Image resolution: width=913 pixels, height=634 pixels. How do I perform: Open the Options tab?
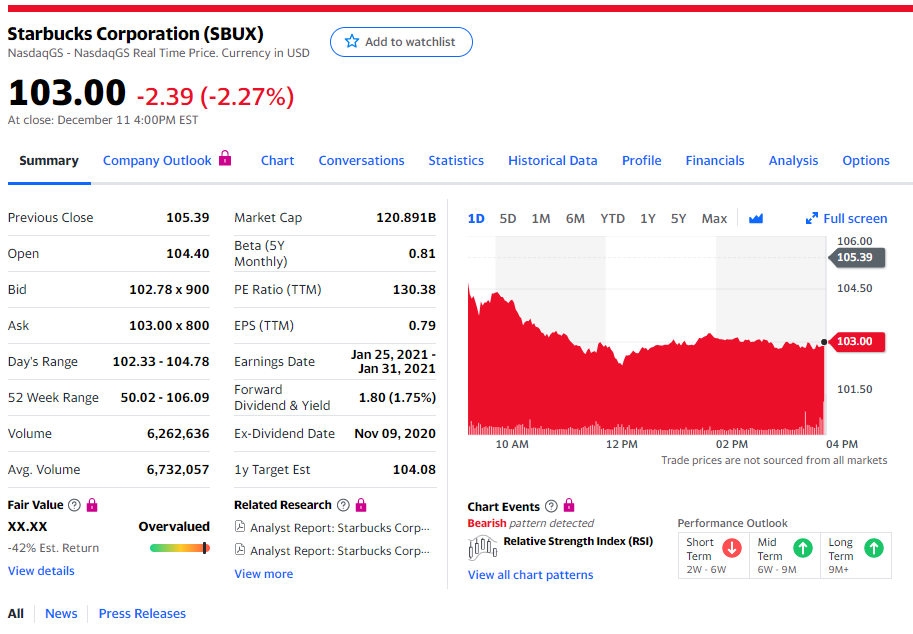coord(866,161)
